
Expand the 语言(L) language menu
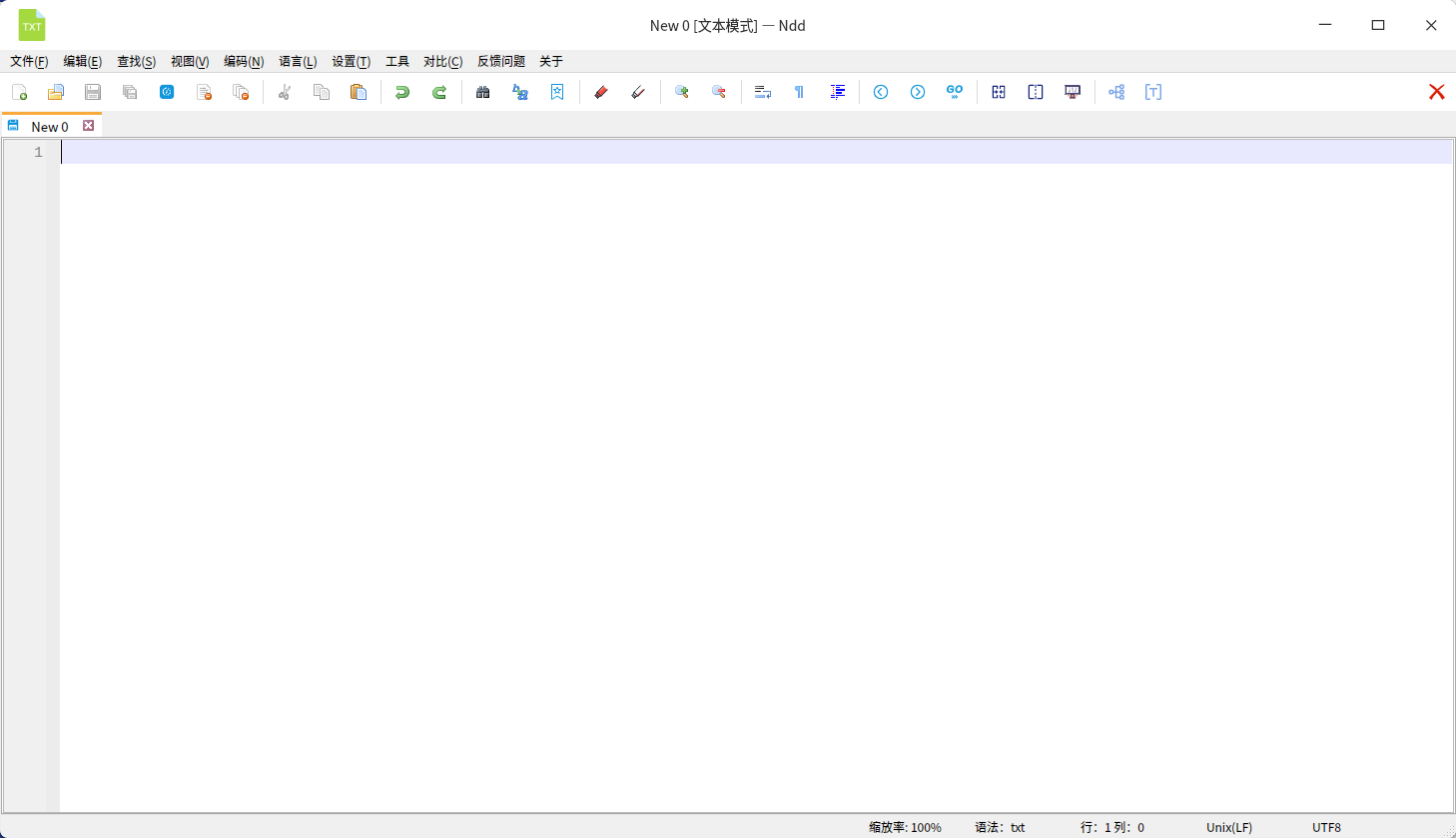click(298, 61)
